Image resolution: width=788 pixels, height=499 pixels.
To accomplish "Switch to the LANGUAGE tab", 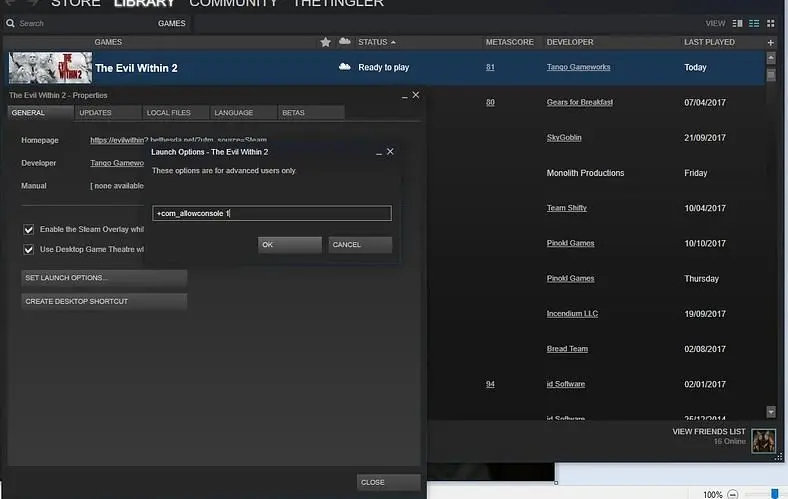I will click(244, 113).
